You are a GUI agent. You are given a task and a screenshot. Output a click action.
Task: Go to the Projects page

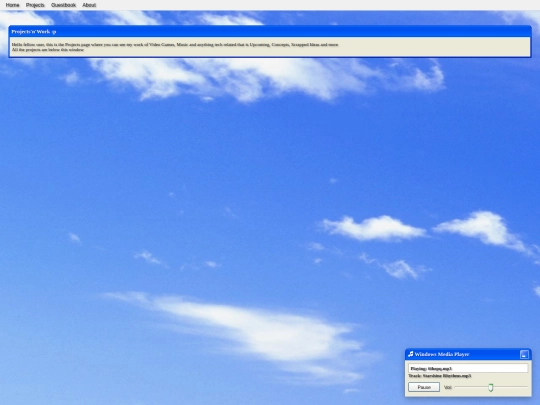click(35, 5)
